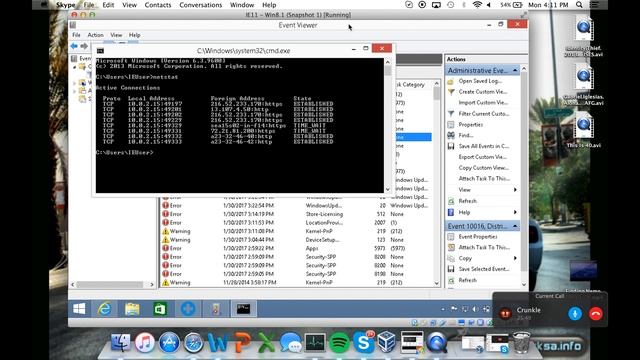Open QuickTime Player from the Dock
640x360 pixels.
(x=436, y=342)
